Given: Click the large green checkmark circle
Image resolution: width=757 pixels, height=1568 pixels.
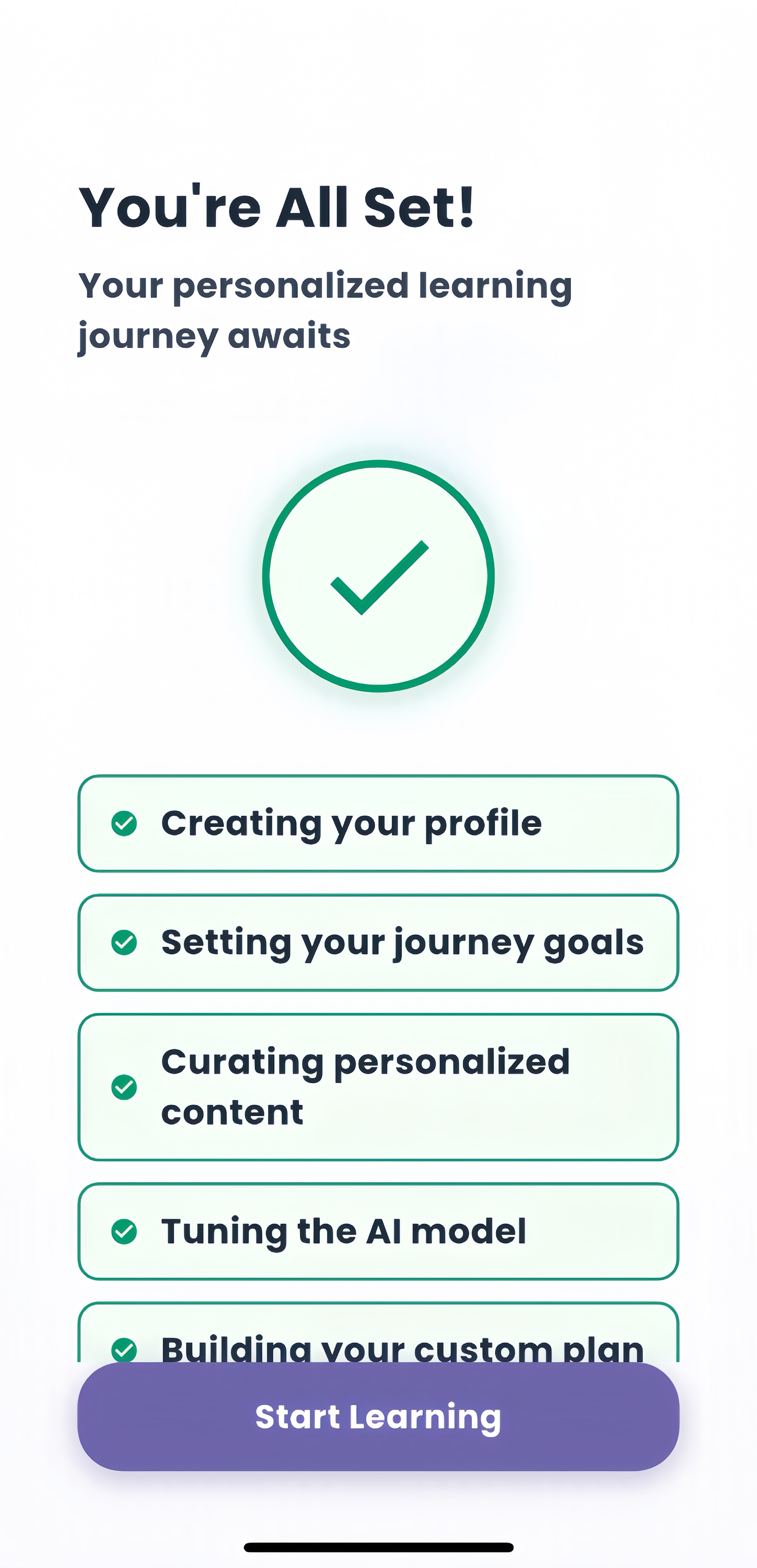Looking at the screenshot, I should coord(378,576).
